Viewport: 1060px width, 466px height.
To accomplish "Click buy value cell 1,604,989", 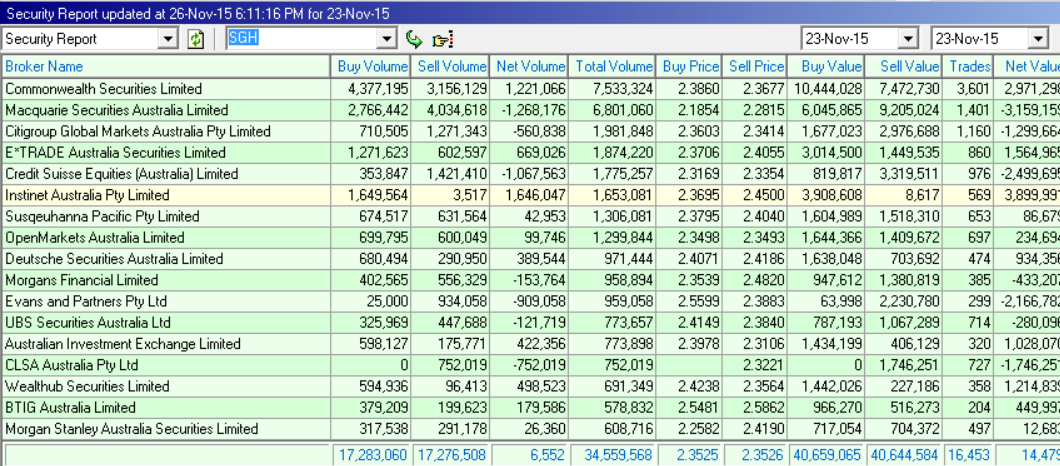I will (826, 216).
